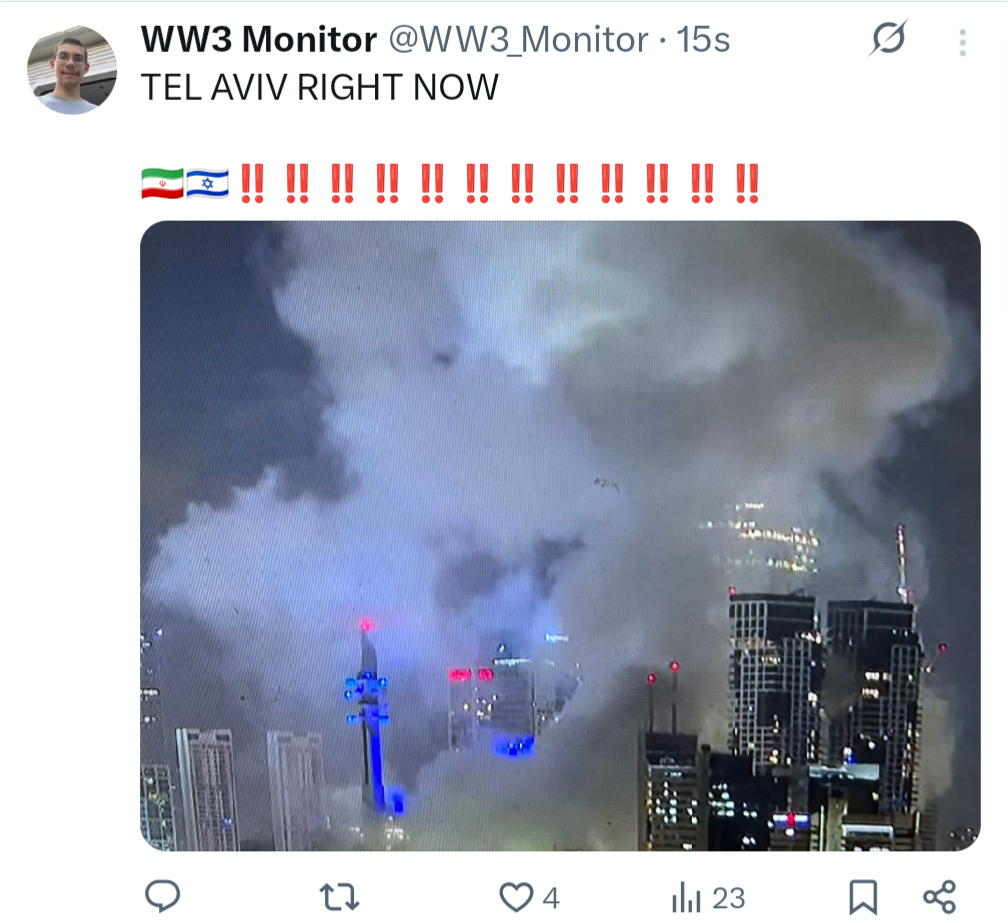Share the post via share icon

point(940,897)
